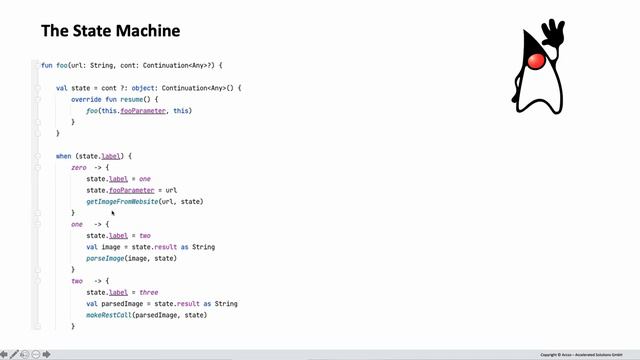Click the "two ->" branch label

pyautogui.click(x=90, y=281)
